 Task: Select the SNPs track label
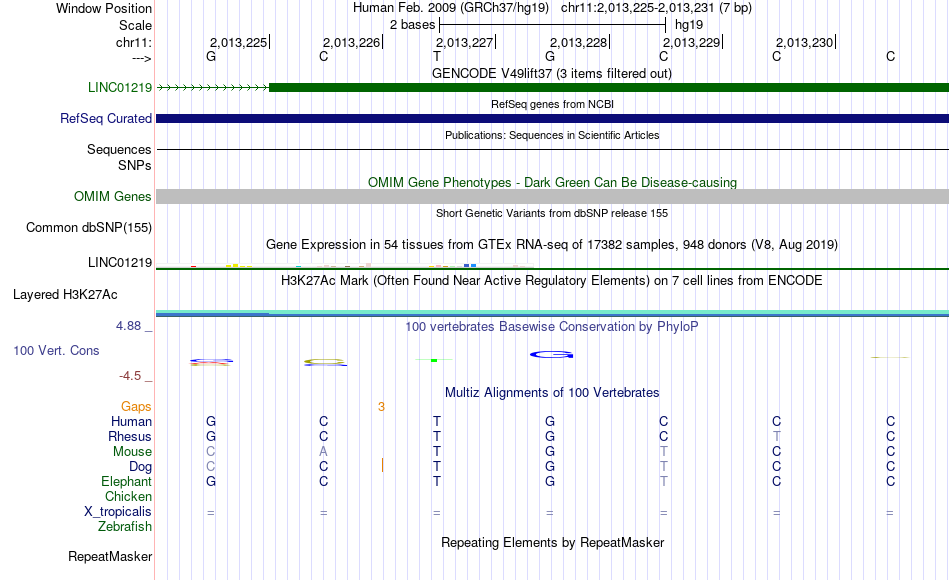135,165
